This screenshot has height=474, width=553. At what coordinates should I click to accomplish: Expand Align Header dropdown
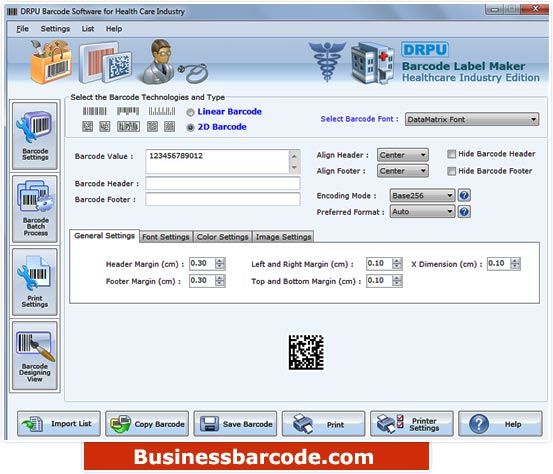click(403, 155)
